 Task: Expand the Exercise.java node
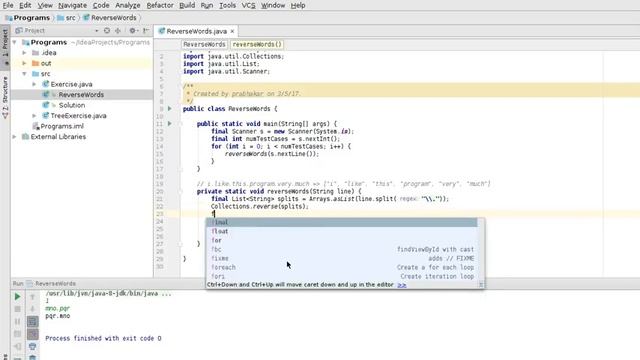(x=34, y=84)
